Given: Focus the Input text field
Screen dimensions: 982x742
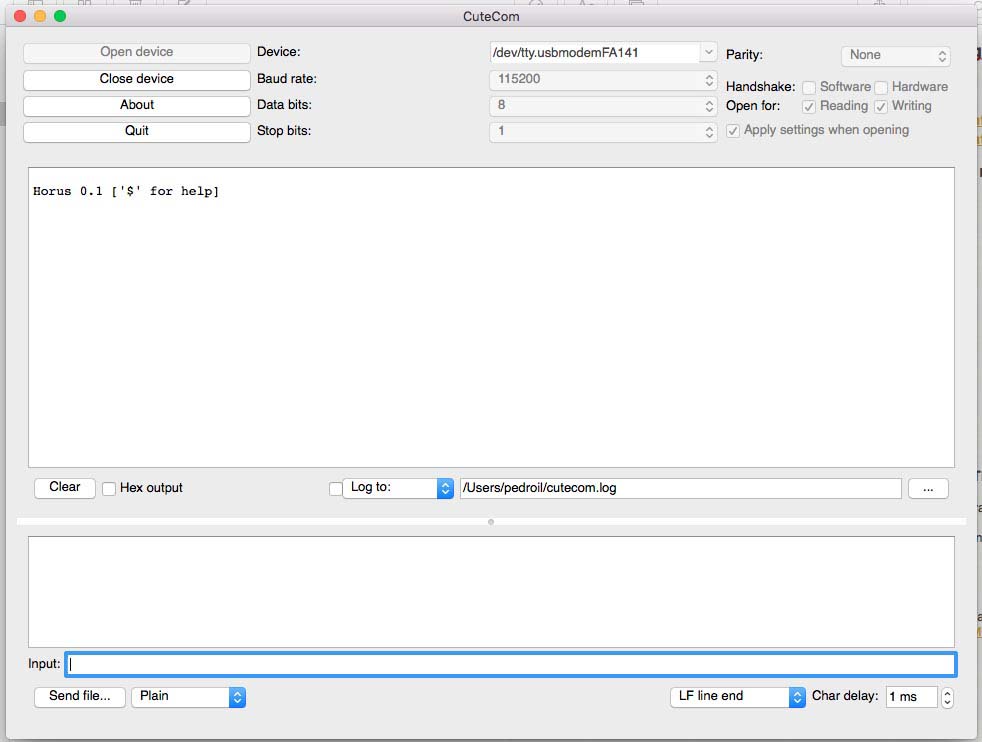Looking at the screenshot, I should (x=510, y=664).
